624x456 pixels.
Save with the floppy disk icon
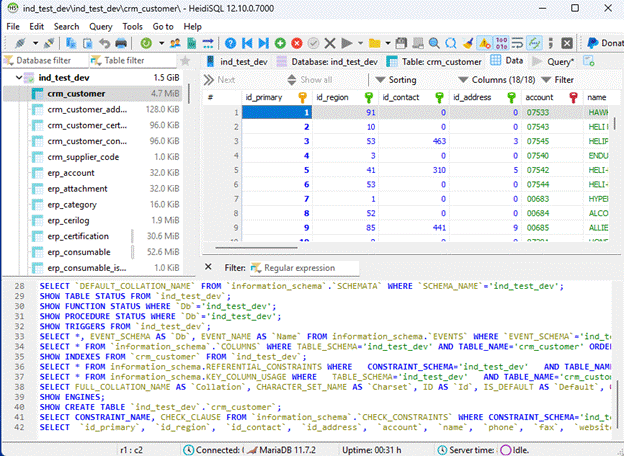[401, 43]
